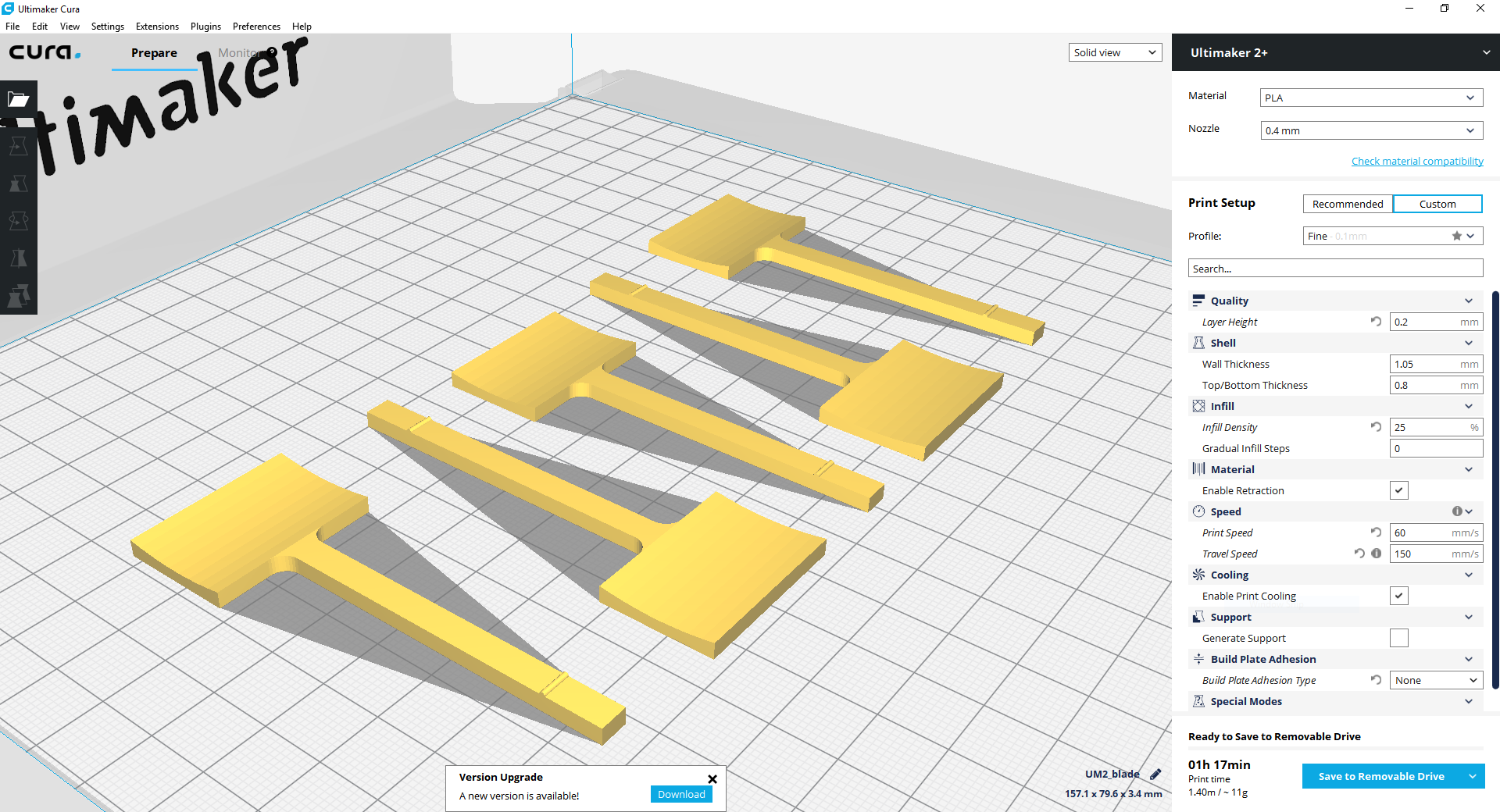
Task: Expand the Special Modes section chevron
Action: point(1469,701)
